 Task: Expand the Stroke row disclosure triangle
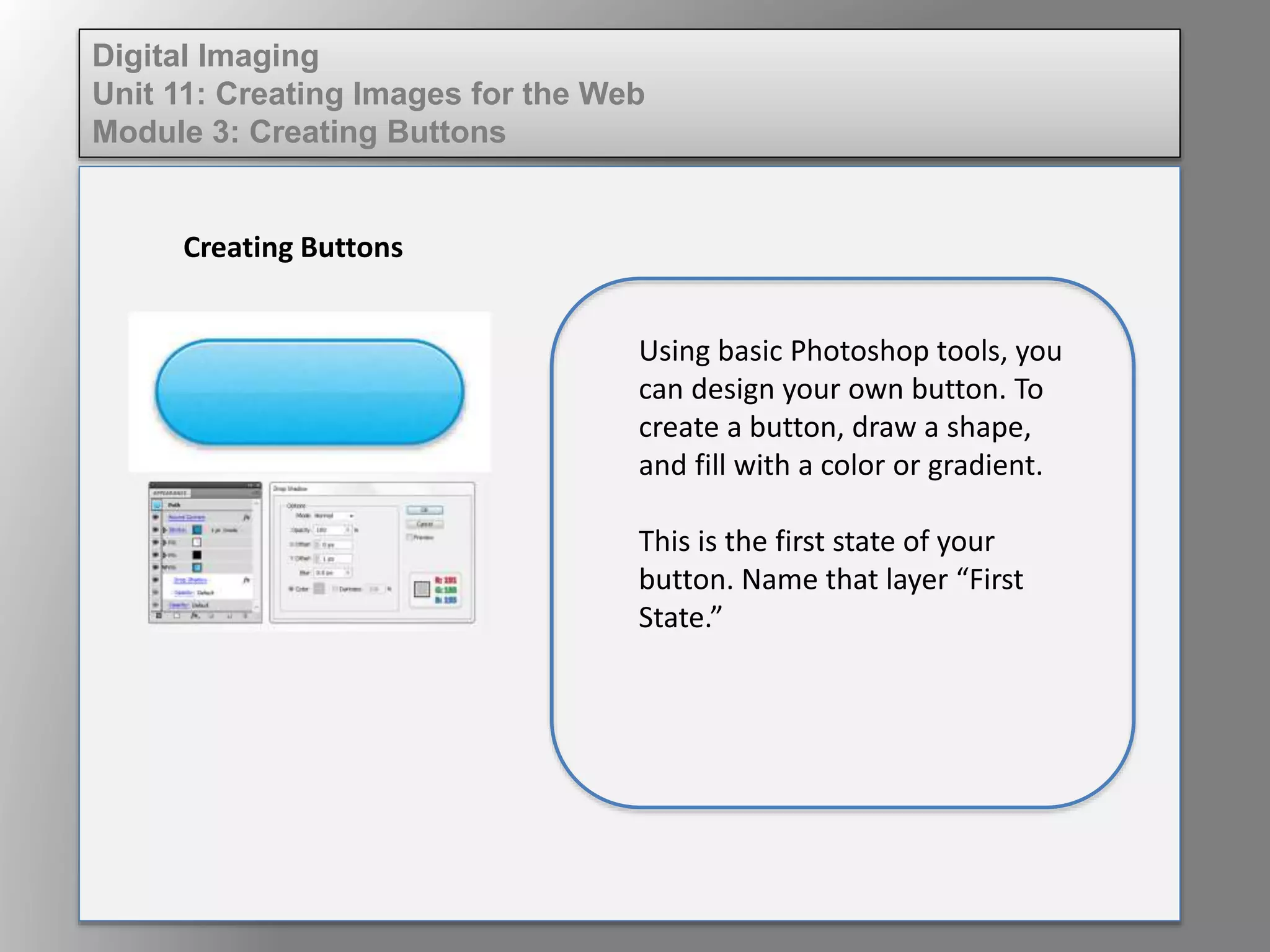(x=165, y=530)
